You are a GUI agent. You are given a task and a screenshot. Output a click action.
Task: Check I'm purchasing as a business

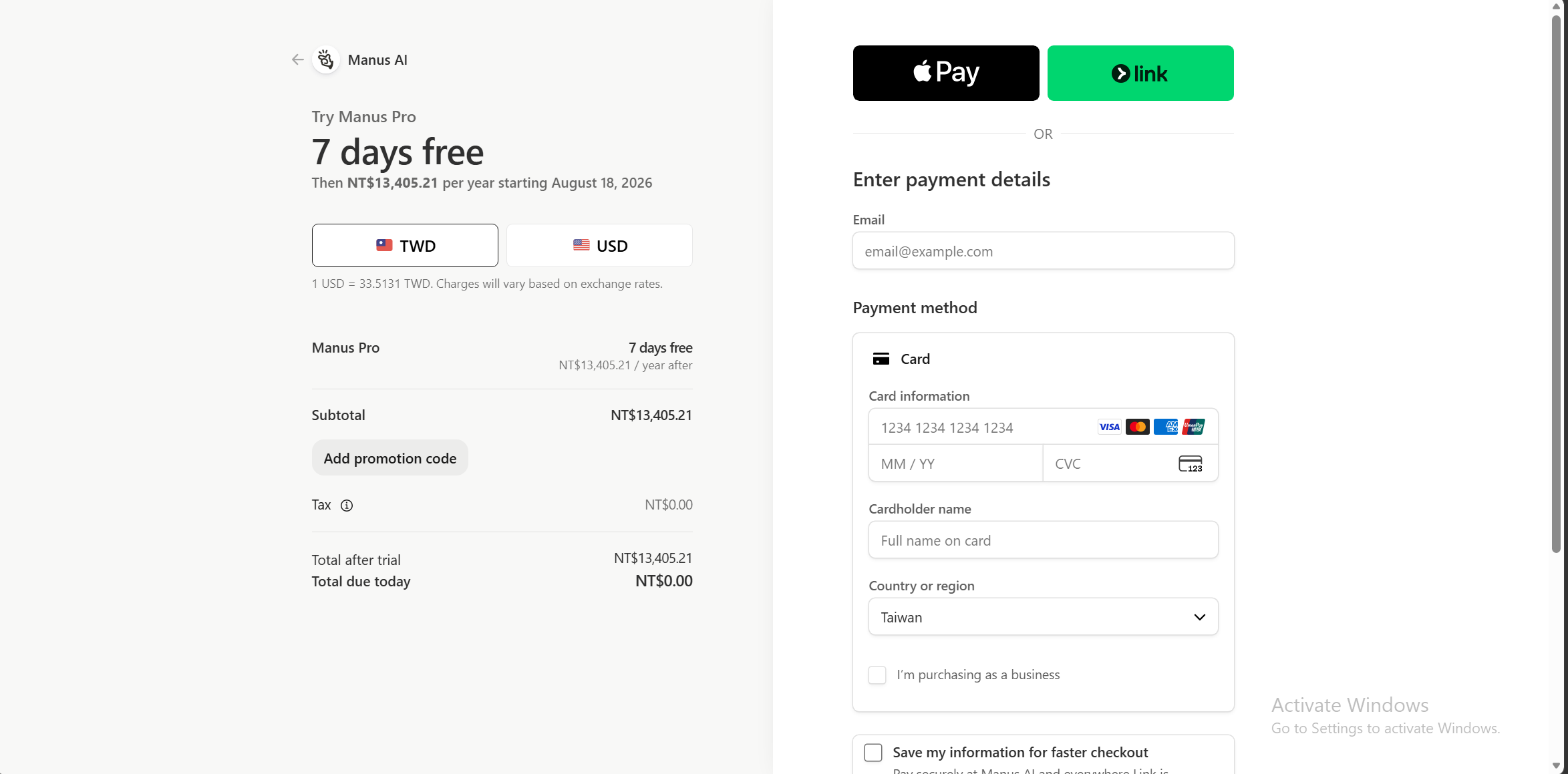click(x=877, y=675)
